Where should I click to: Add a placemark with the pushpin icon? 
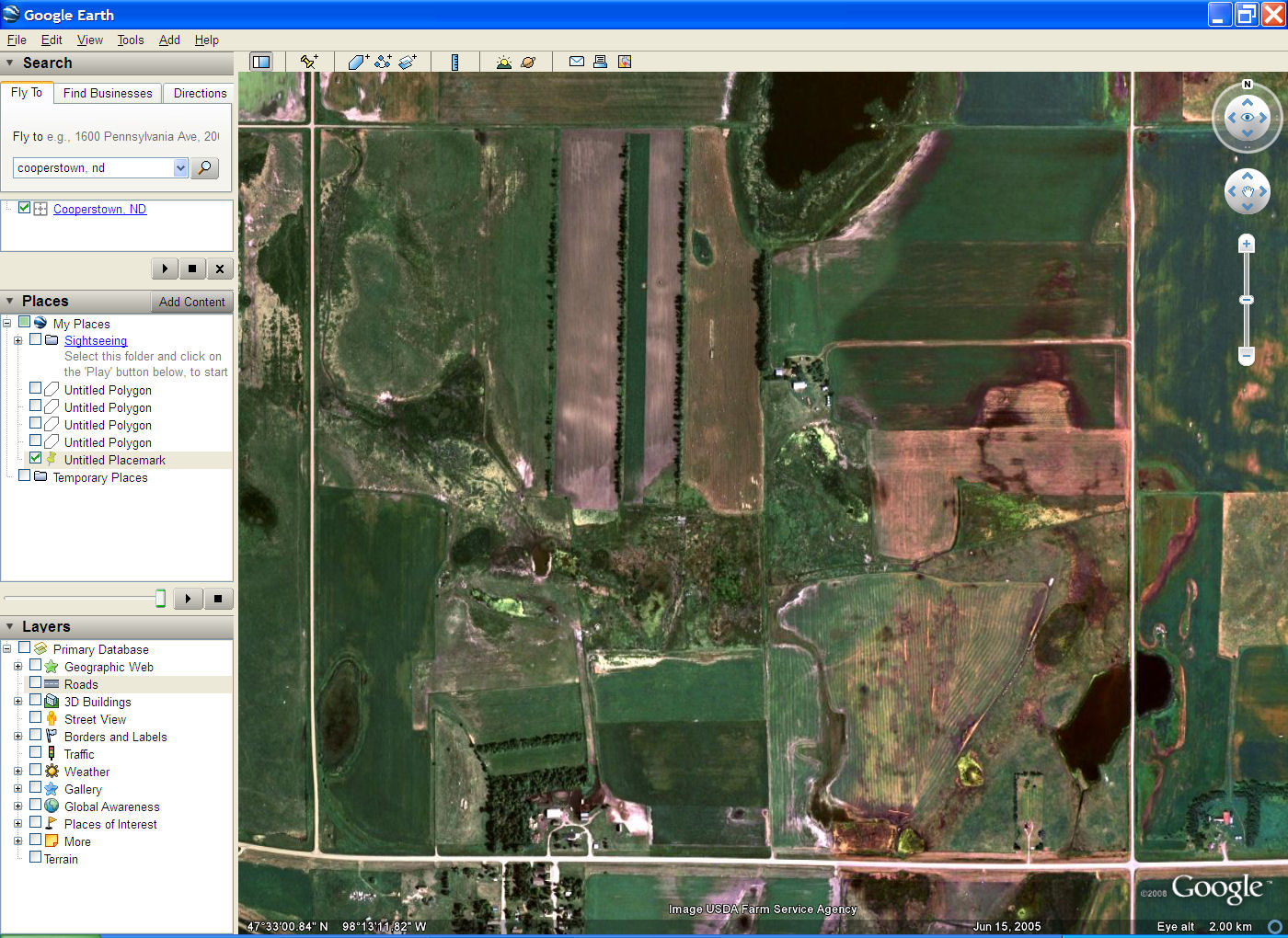coord(308,62)
